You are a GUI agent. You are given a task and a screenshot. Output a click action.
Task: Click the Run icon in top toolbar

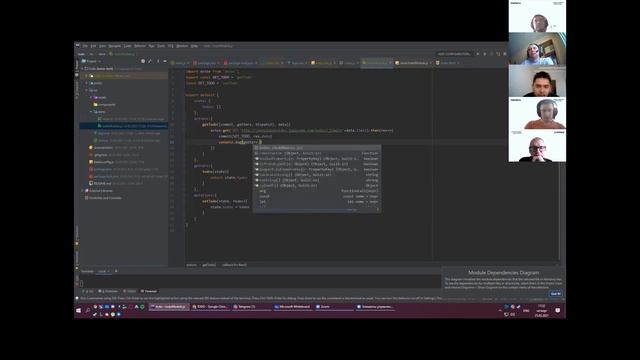[478, 54]
